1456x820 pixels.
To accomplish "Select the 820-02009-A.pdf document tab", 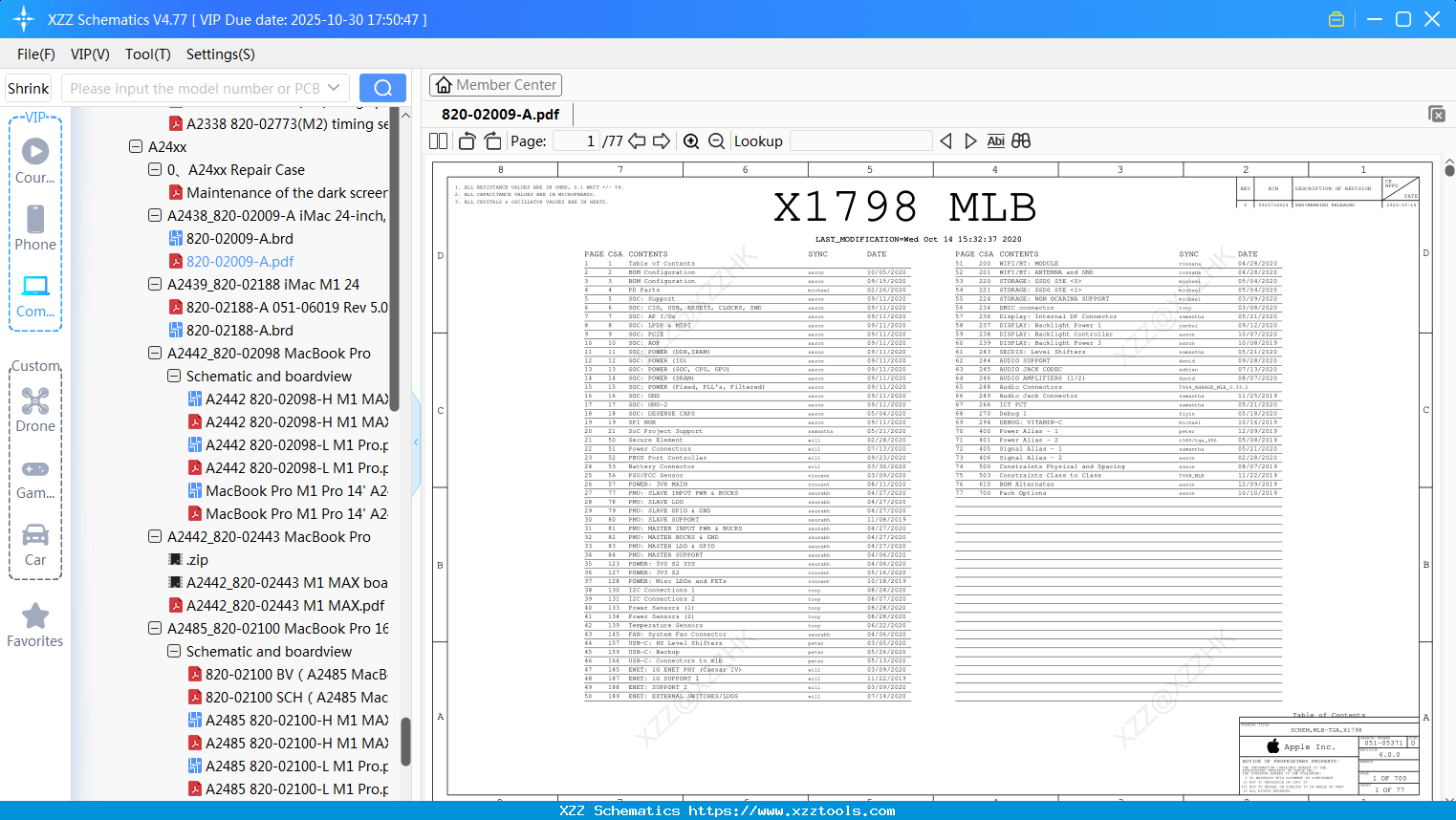I will (x=501, y=115).
